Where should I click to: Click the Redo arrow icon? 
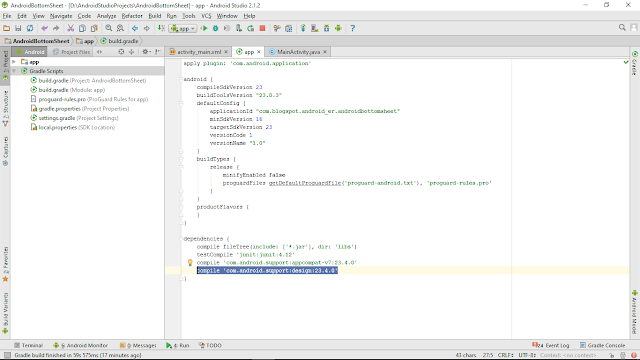(x=56, y=28)
